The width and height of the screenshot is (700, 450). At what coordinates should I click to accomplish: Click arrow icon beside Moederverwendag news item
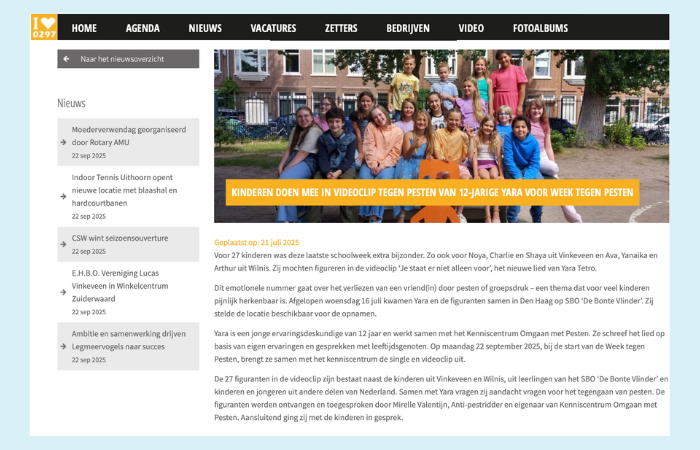point(63,142)
